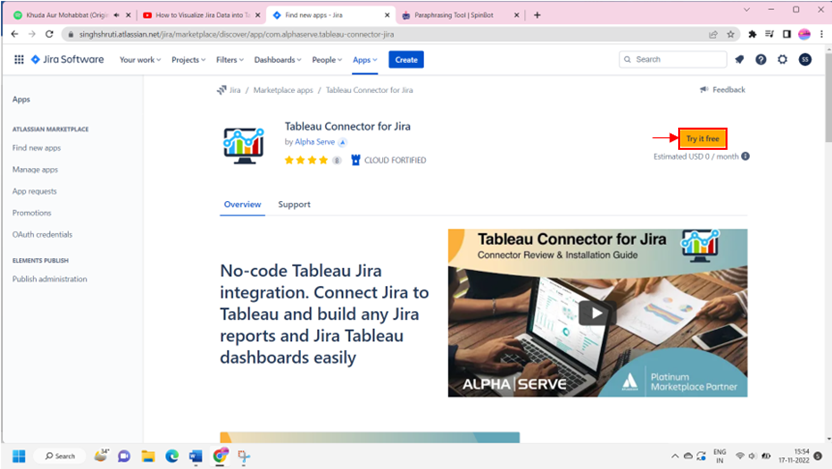Click the share page icon in address bar
The width and height of the screenshot is (832, 469).
tap(713, 34)
